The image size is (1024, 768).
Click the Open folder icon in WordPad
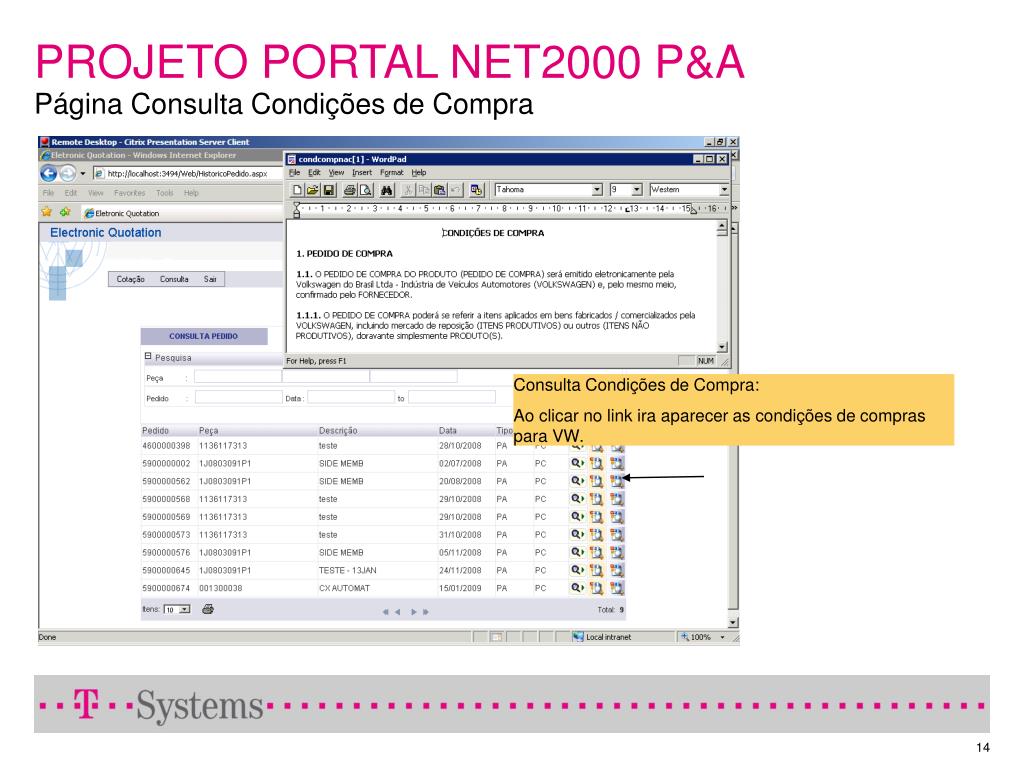click(313, 190)
